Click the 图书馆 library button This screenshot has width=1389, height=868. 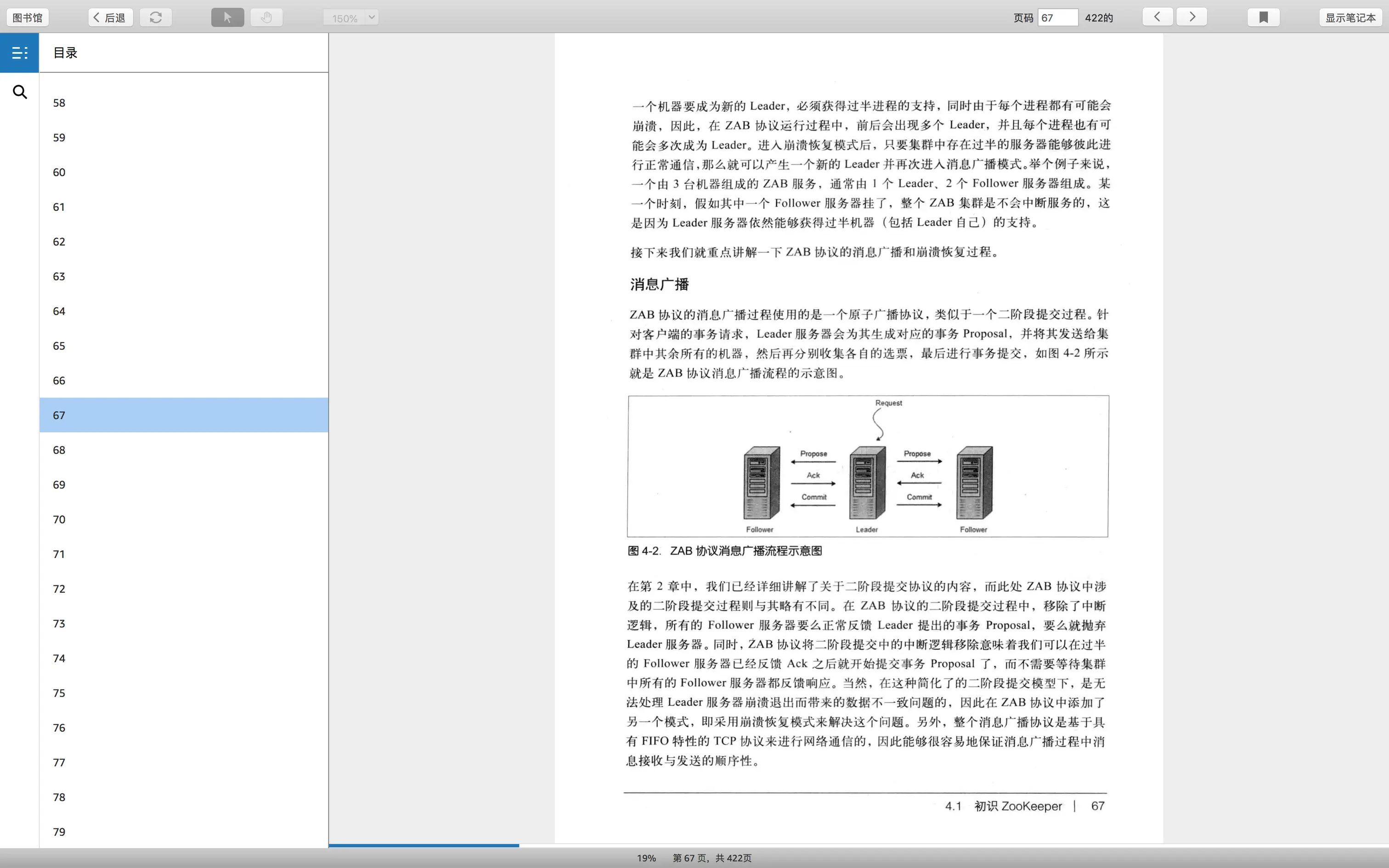[28, 18]
